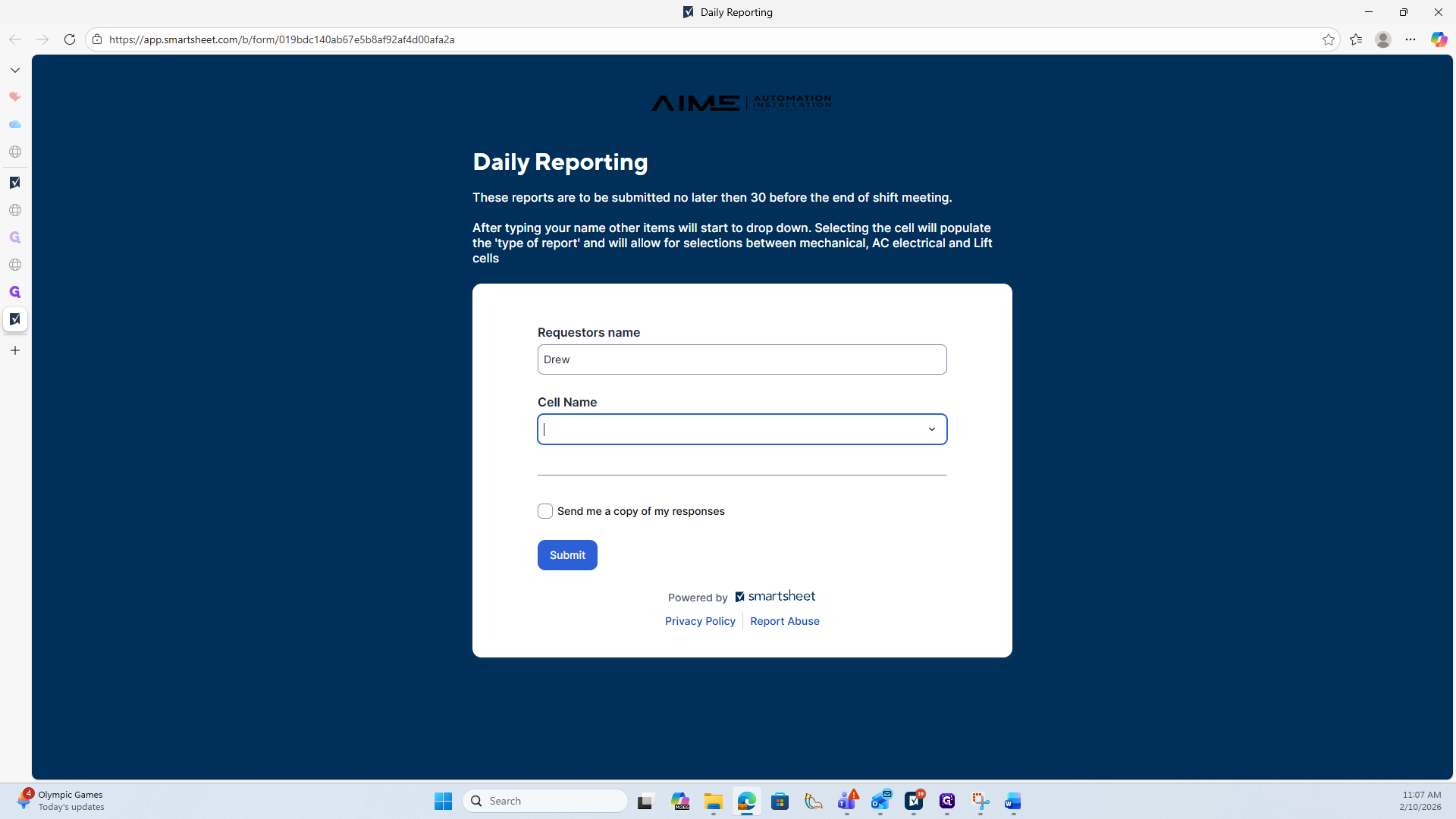1456x819 pixels.
Task: Click the star icon to favorite this page
Action: tap(1328, 39)
